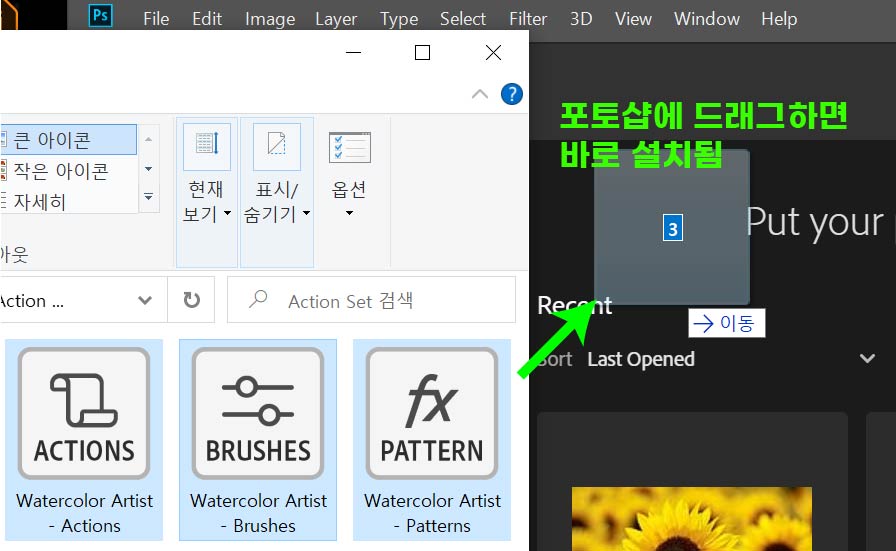Click the 옵션 folder options icon
This screenshot has height=551, width=896.
coord(349,147)
